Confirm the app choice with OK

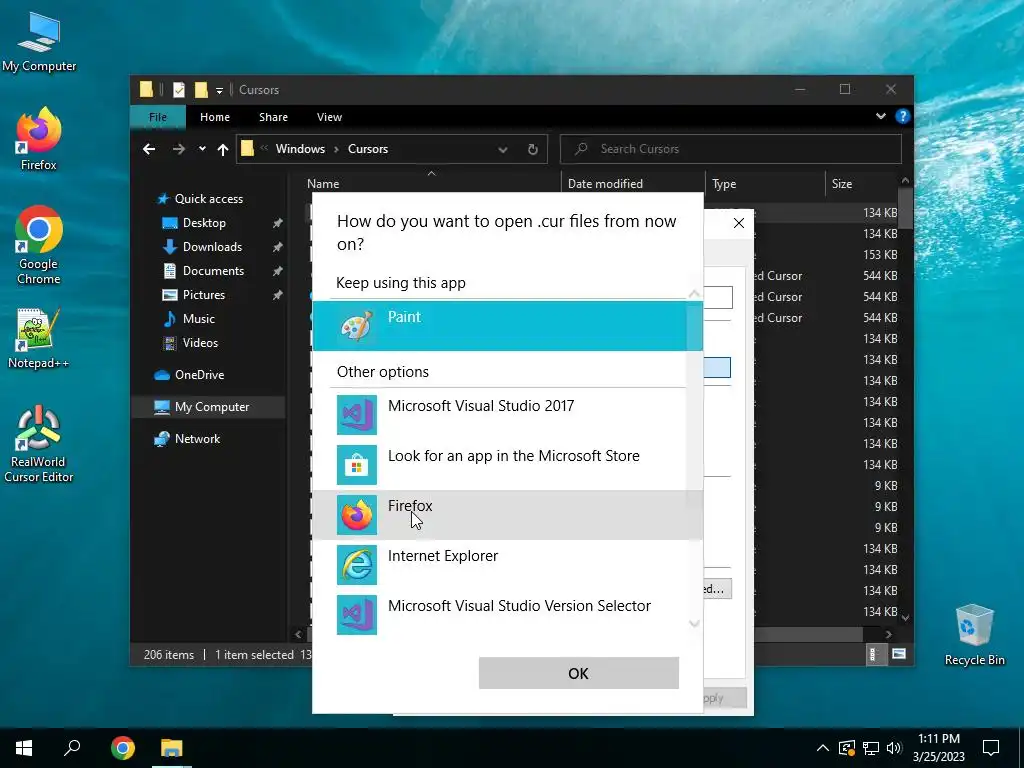click(x=579, y=673)
